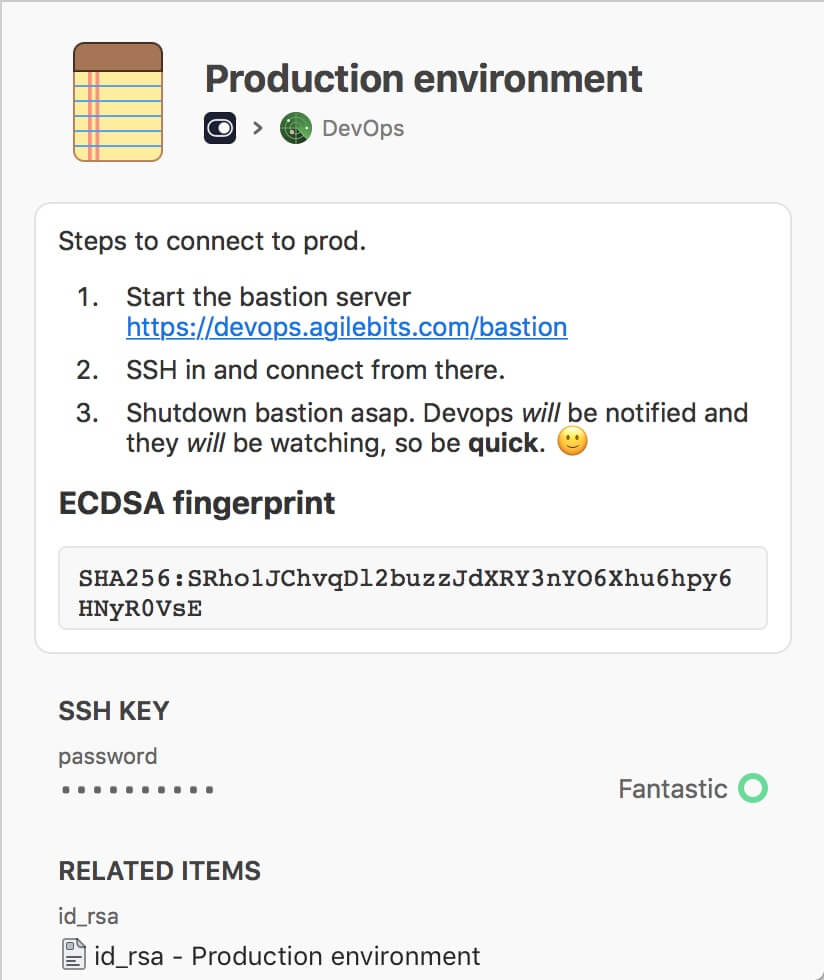Click the file icon beside id_rsa entry
824x980 pixels.
click(x=73, y=956)
